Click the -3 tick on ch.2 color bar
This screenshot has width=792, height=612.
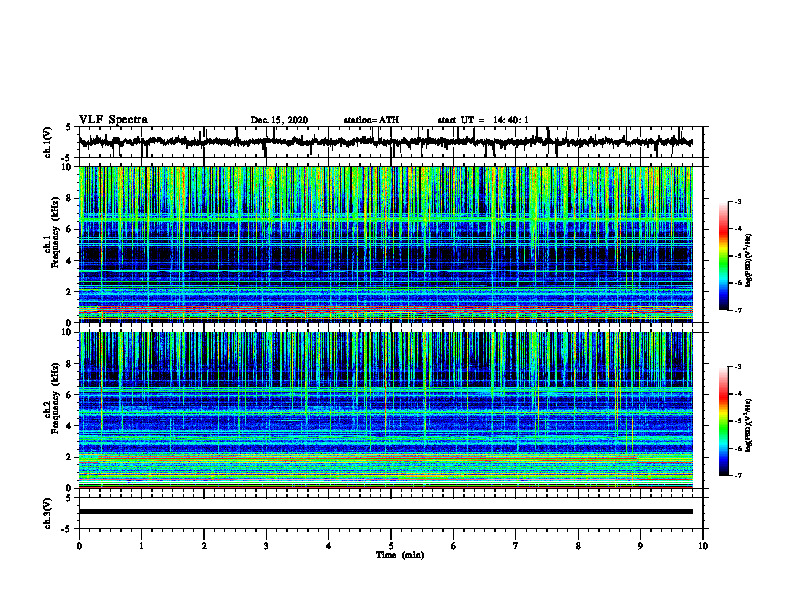pyautogui.click(x=737, y=367)
